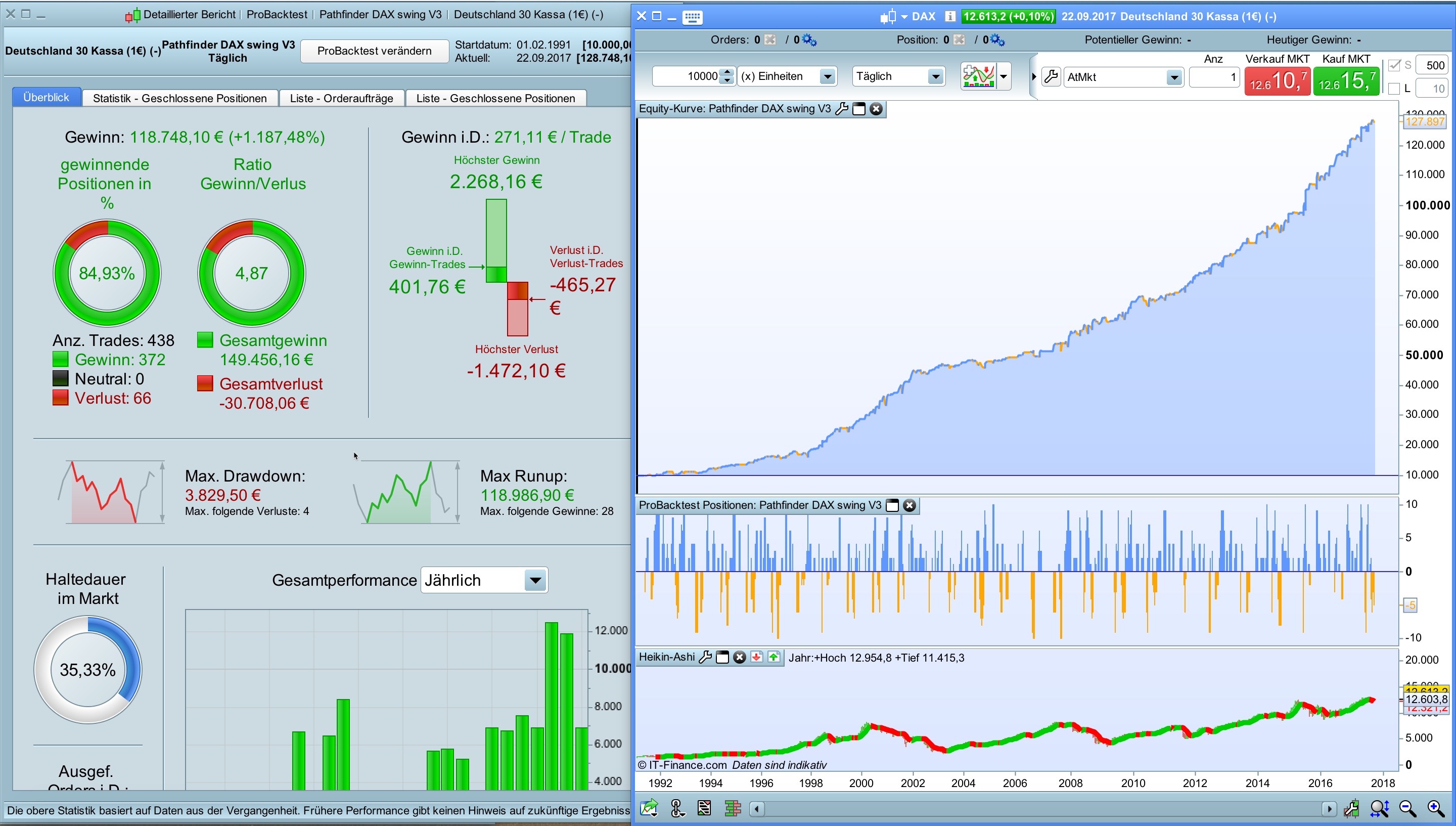1456x826 pixels.
Task: Open the Jährlich performance period dropdown
Action: pyautogui.click(x=535, y=580)
